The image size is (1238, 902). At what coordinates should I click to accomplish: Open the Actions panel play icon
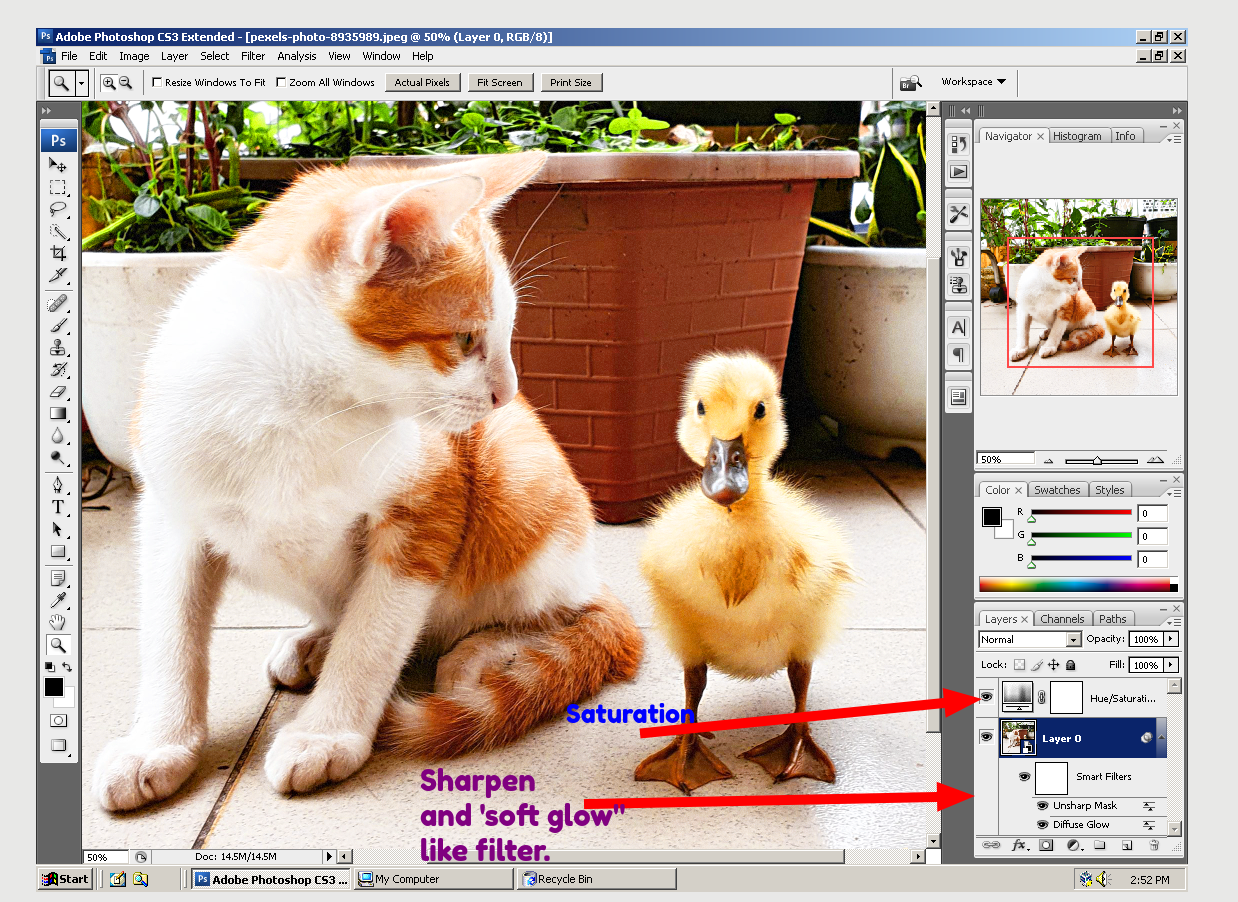(958, 171)
